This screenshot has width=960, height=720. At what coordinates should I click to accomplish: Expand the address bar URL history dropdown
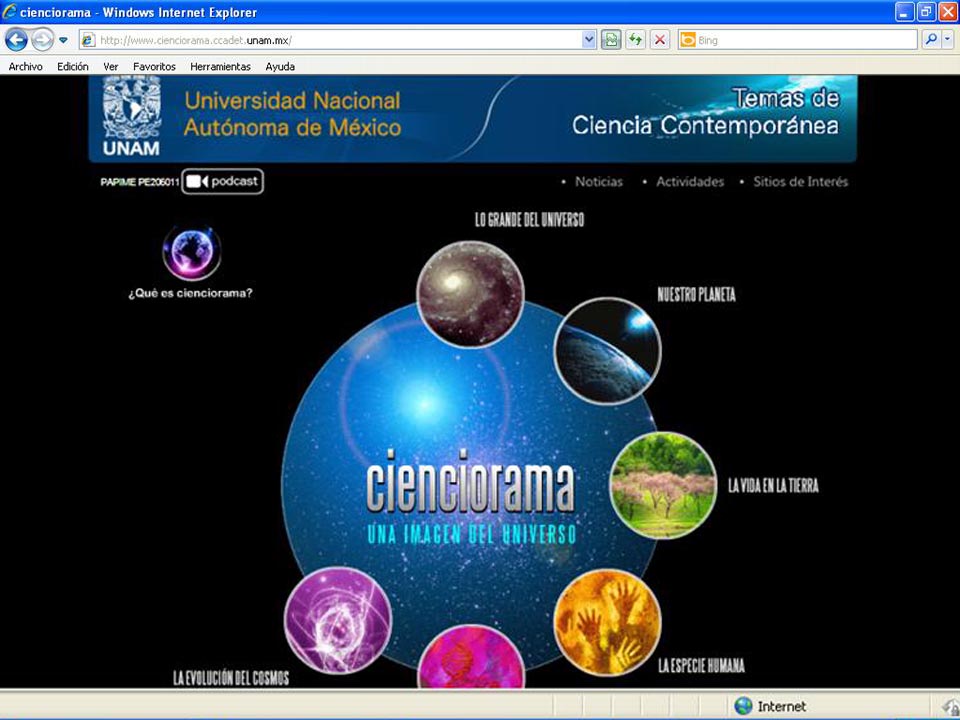point(588,40)
